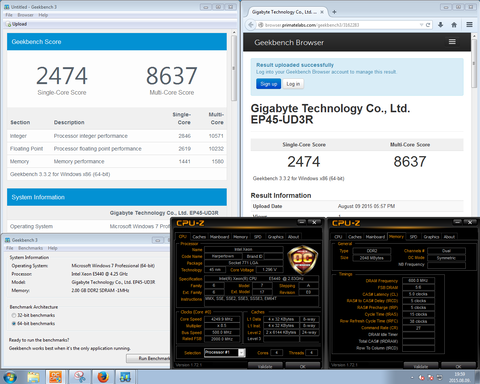The width and height of the screenshot is (480, 384).
Task: Click the Memory performance row in Geekbench
Action: 117,161
